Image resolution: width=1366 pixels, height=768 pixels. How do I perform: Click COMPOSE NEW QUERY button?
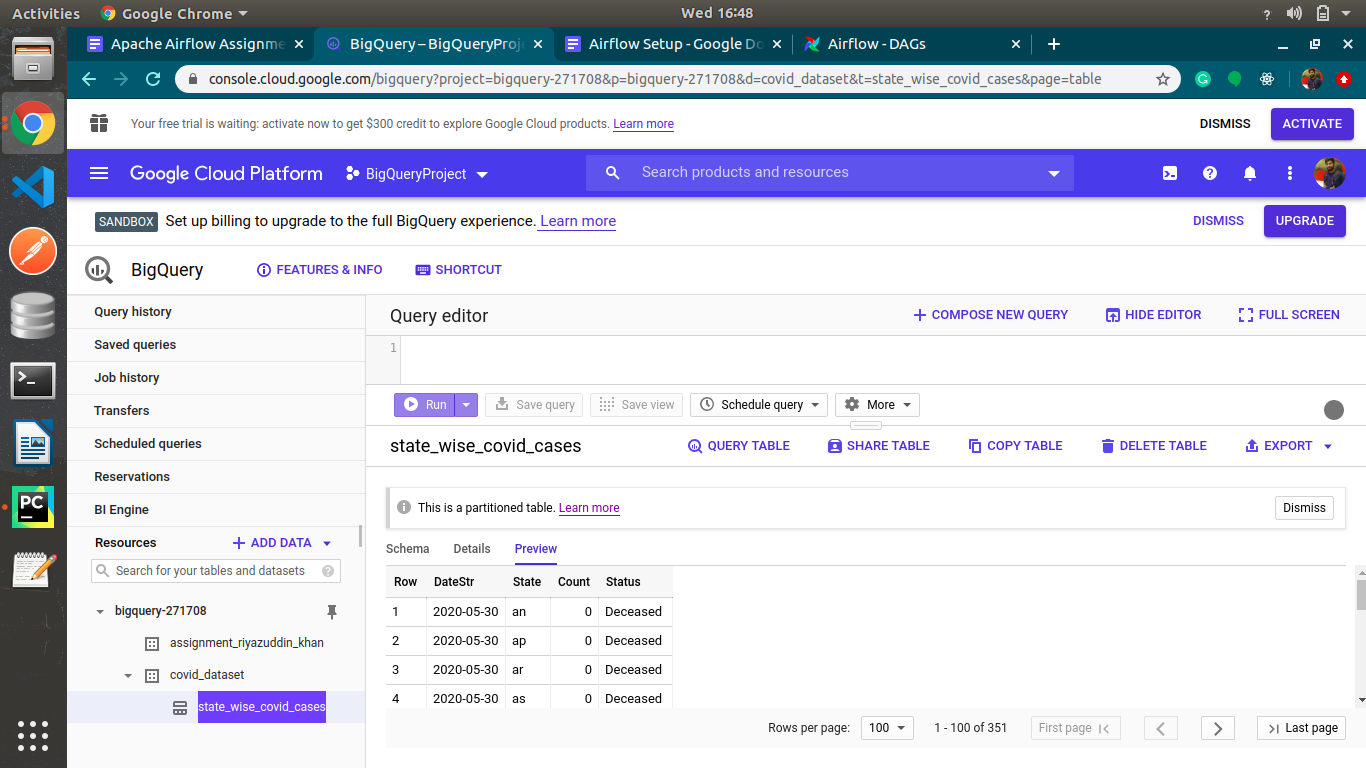[x=991, y=315]
